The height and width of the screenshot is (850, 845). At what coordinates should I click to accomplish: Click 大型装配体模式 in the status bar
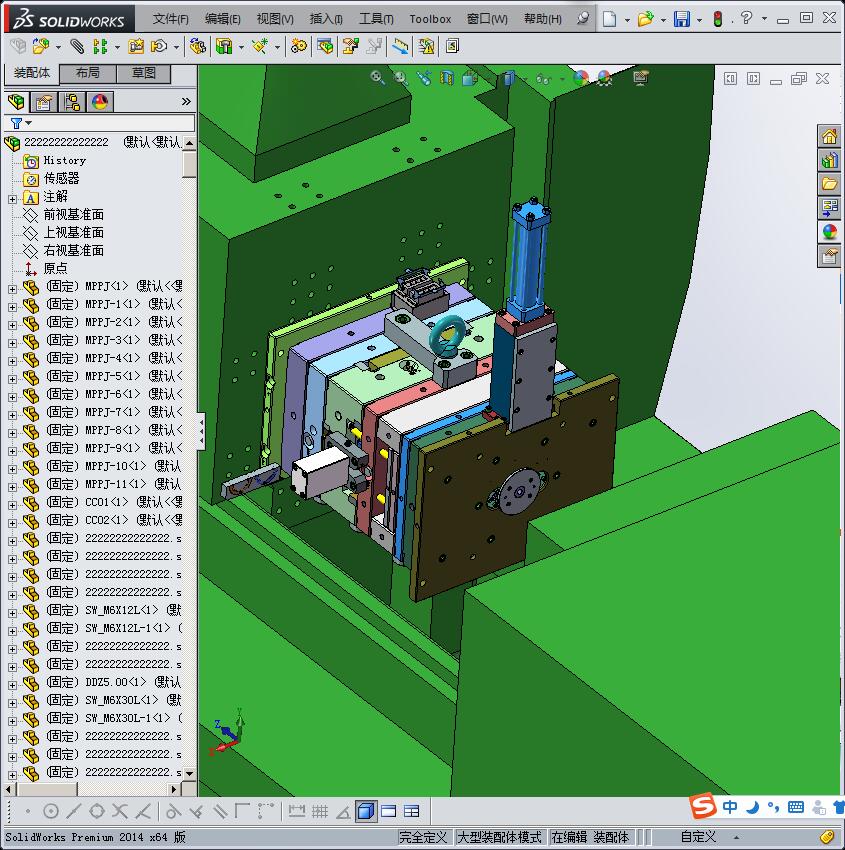(499, 837)
